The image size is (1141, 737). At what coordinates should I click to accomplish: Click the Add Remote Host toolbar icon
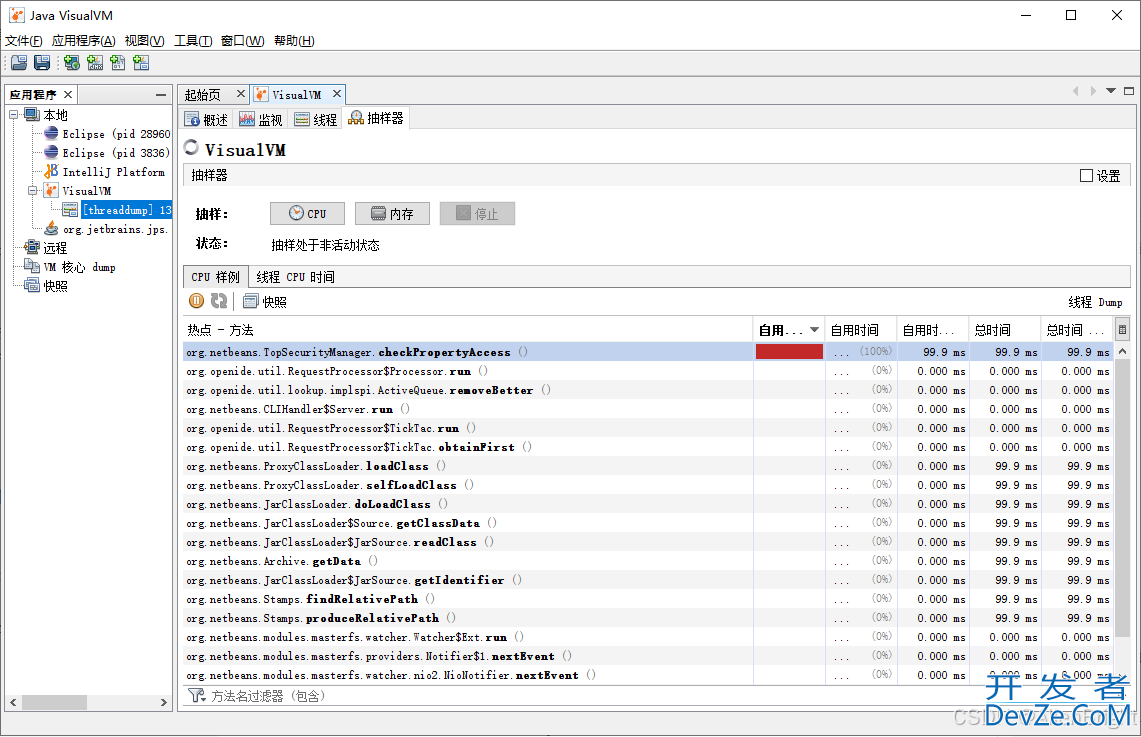71,63
